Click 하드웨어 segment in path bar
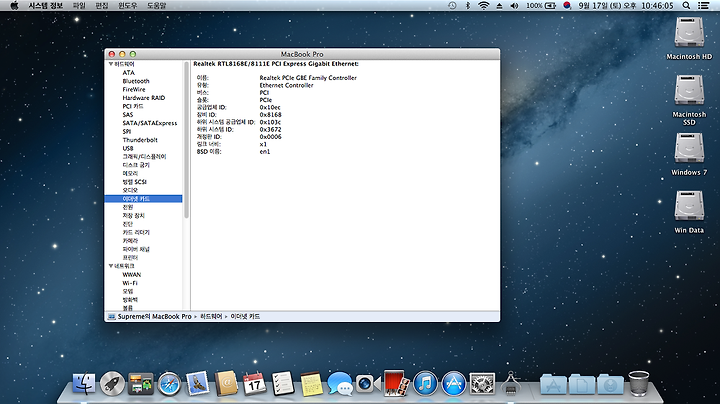The height and width of the screenshot is (404, 720). (x=211, y=316)
